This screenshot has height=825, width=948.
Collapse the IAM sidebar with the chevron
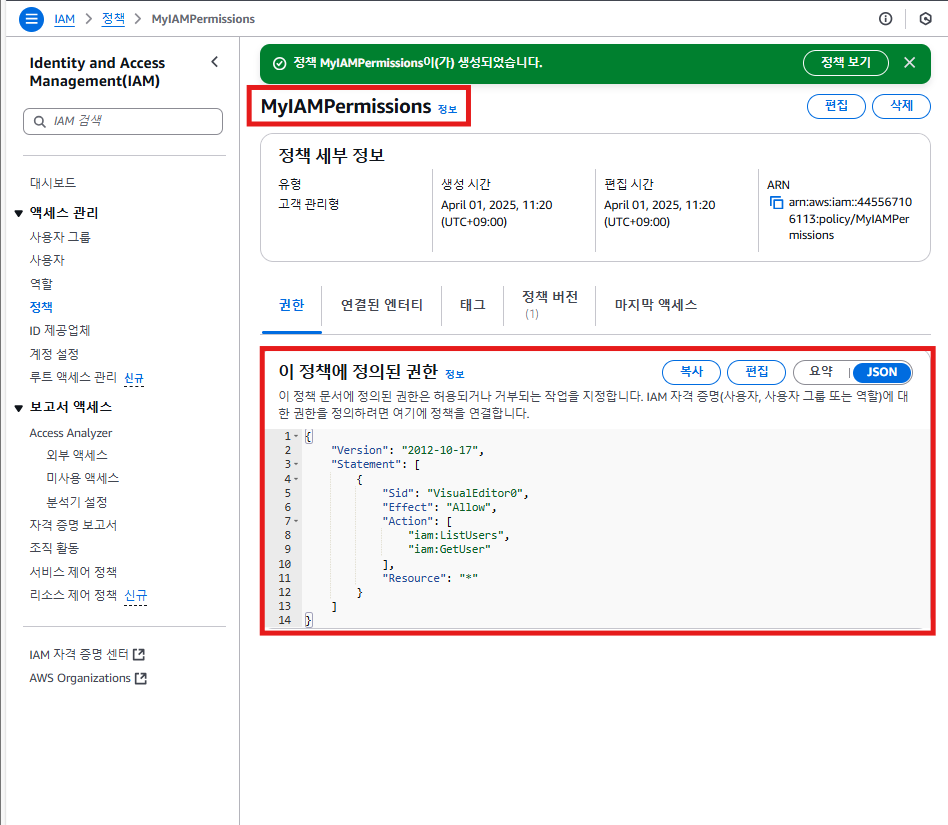pos(215,62)
